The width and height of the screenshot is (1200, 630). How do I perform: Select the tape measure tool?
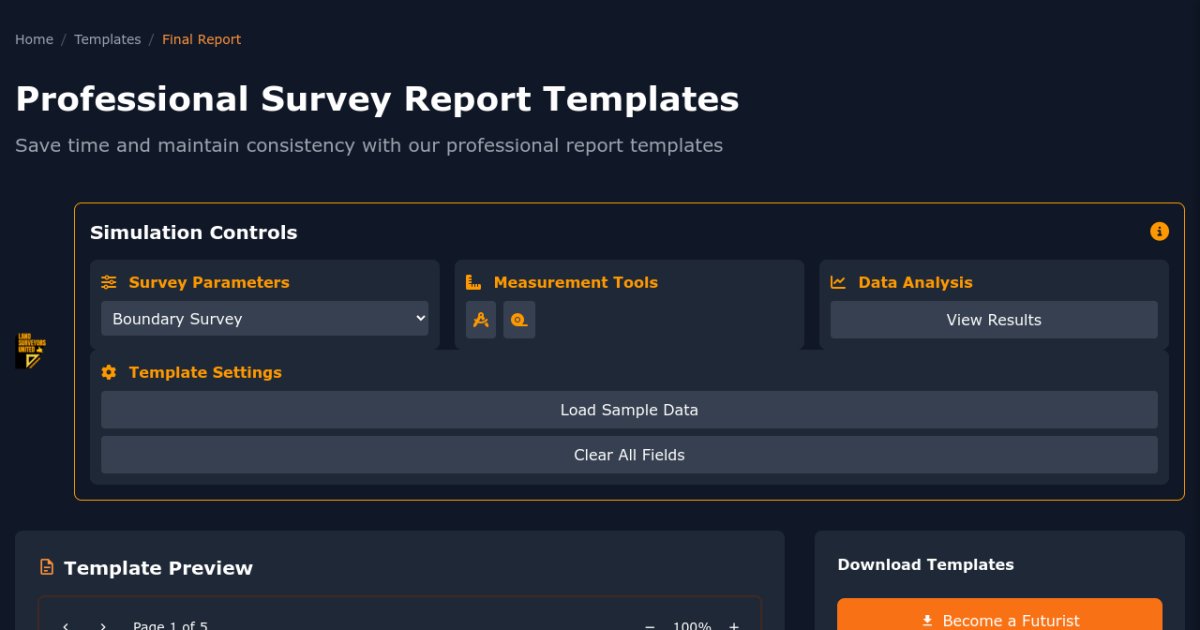pos(519,320)
